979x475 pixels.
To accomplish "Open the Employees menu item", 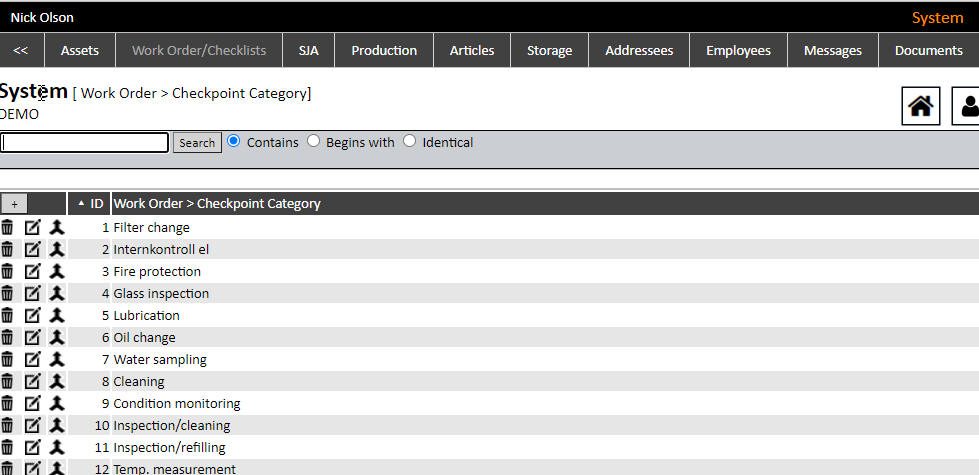I will coord(738,51).
